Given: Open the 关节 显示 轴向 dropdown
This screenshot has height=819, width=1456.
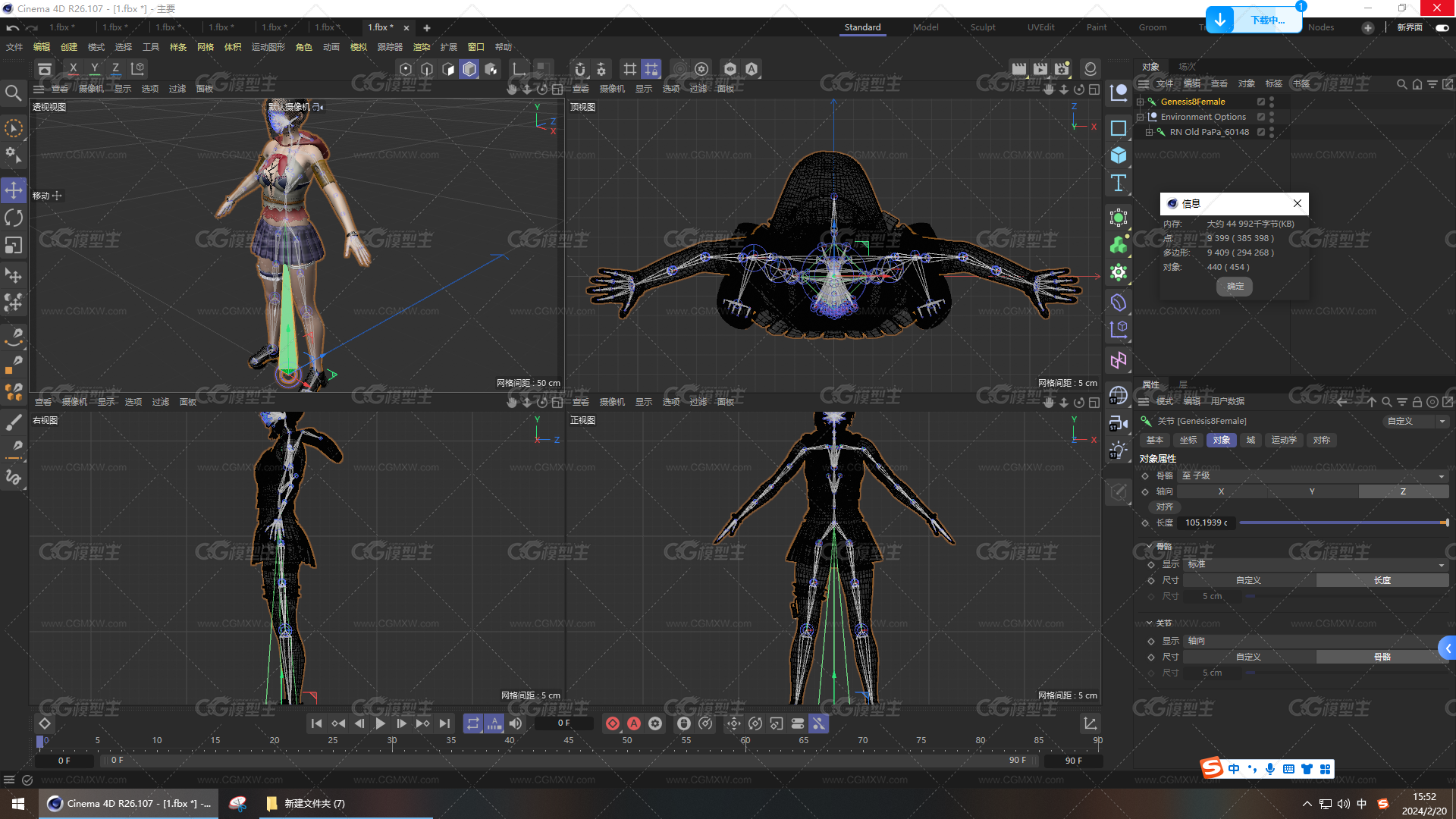Looking at the screenshot, I should coord(1316,641).
